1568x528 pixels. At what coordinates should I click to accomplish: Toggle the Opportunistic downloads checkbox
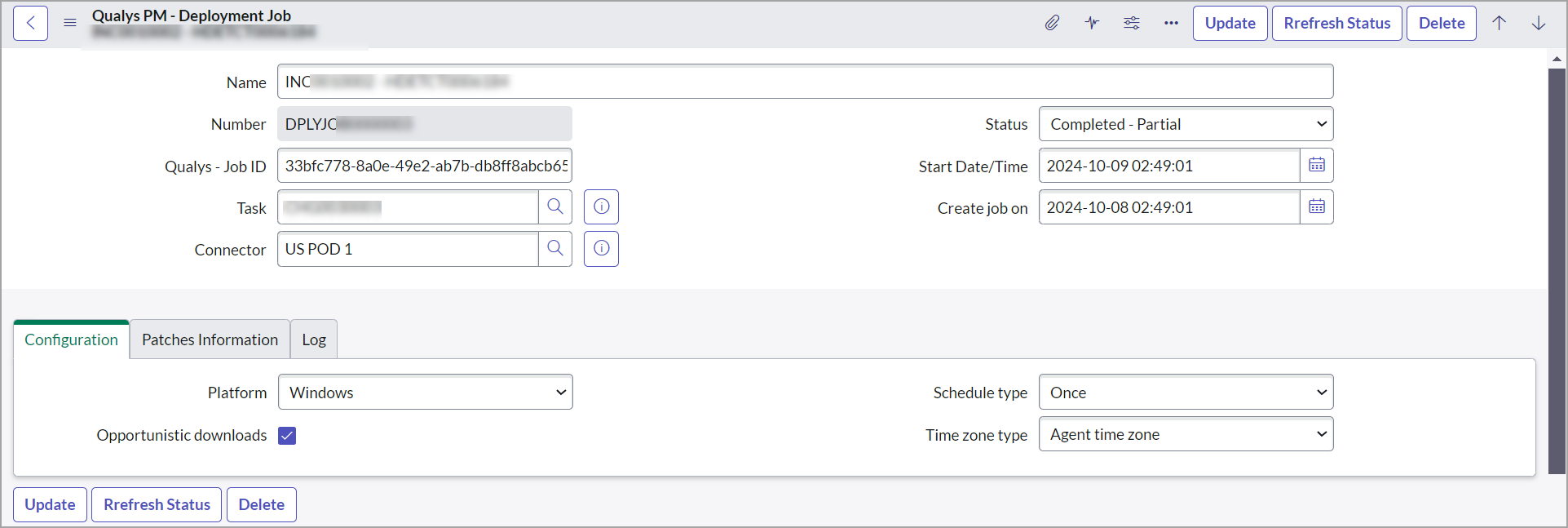tap(287, 436)
